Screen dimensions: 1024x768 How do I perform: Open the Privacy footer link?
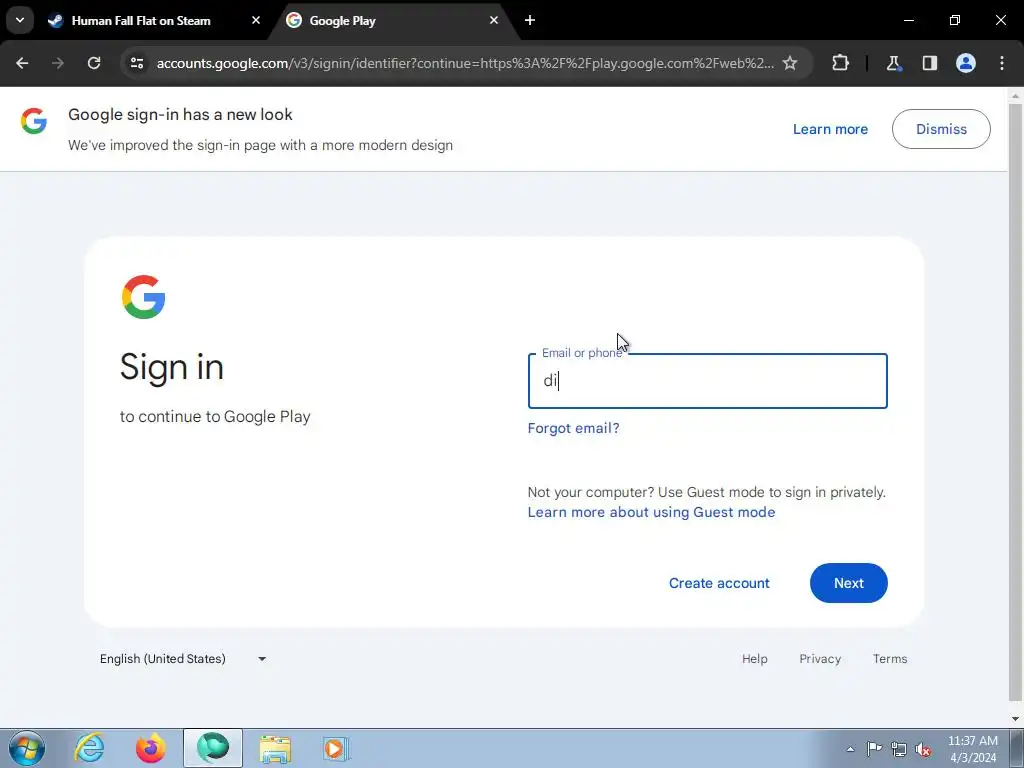pyautogui.click(x=820, y=659)
